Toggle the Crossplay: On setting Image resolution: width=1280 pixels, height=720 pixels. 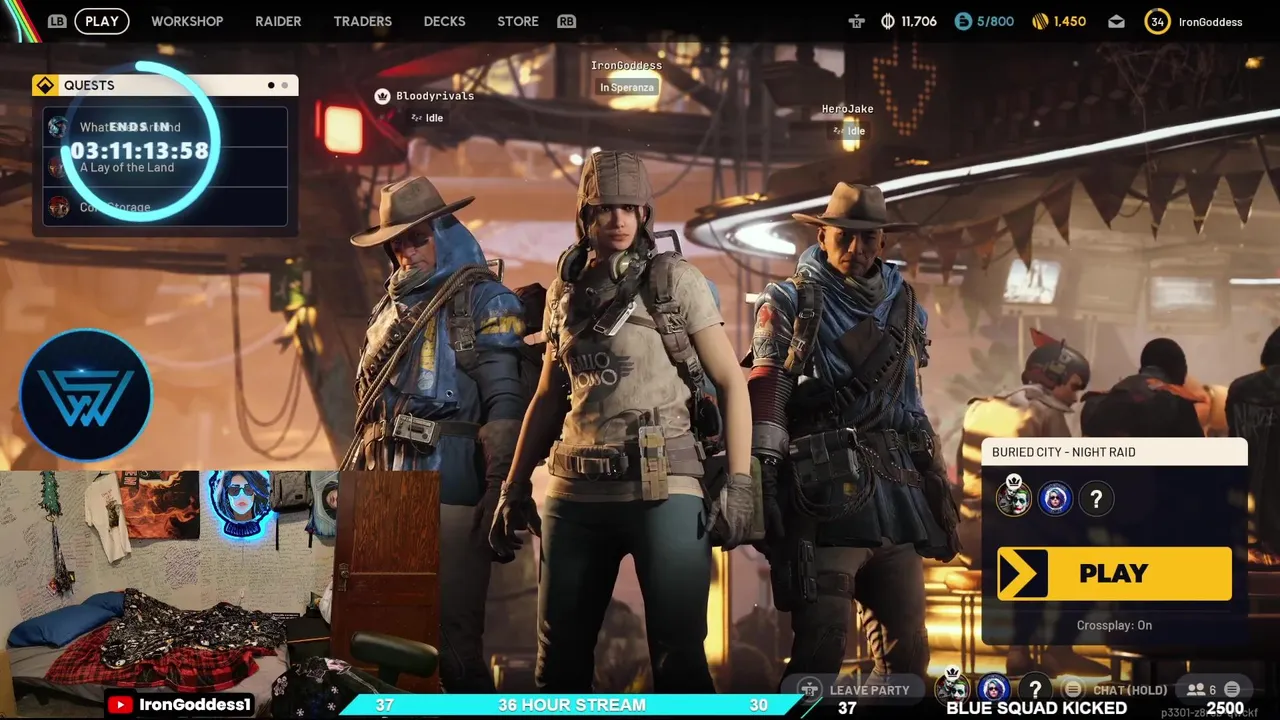pos(1114,625)
